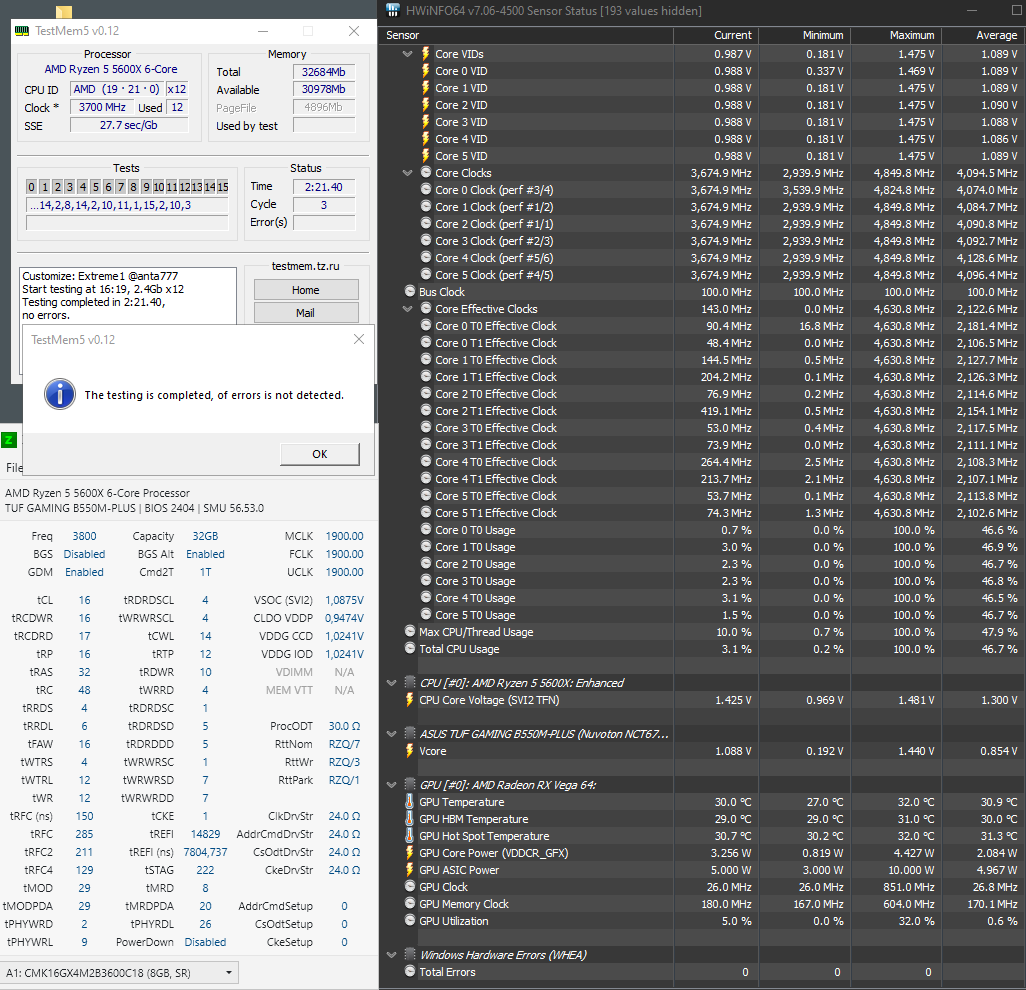Open the A1: CMK16GX4M2B3600C18 module dropdown

pyautogui.click(x=119, y=973)
